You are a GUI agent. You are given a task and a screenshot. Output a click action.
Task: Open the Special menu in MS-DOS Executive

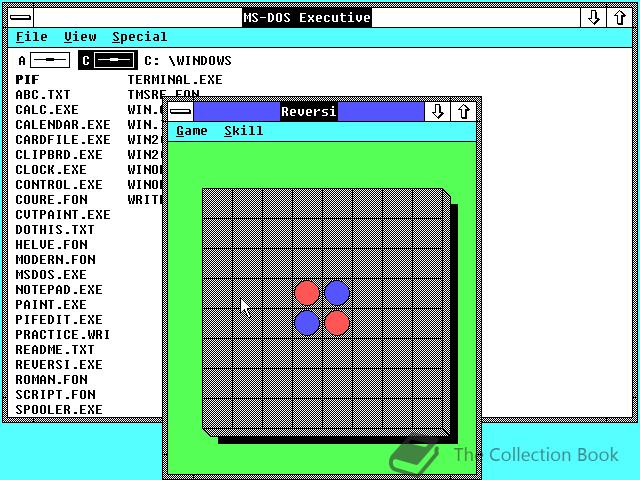click(x=140, y=37)
